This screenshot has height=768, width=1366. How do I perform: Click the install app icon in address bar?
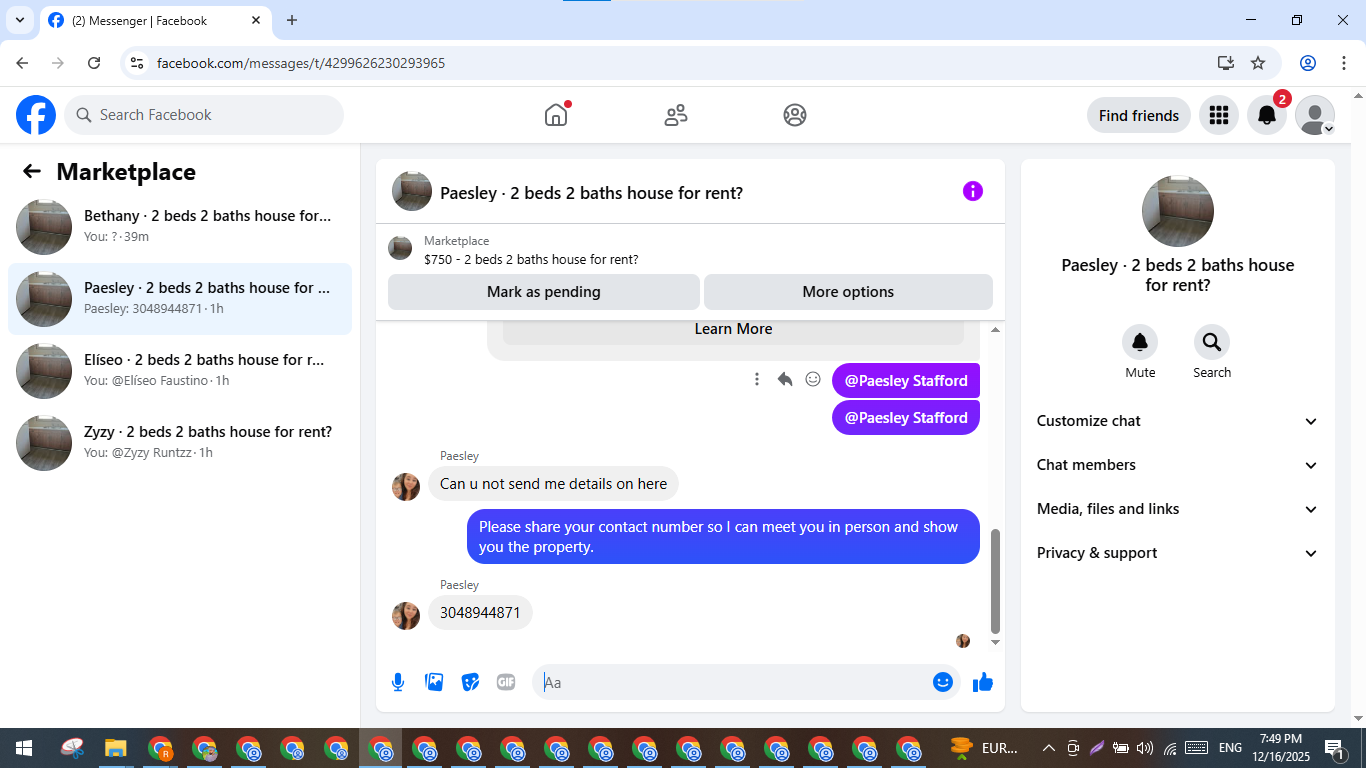1226,63
